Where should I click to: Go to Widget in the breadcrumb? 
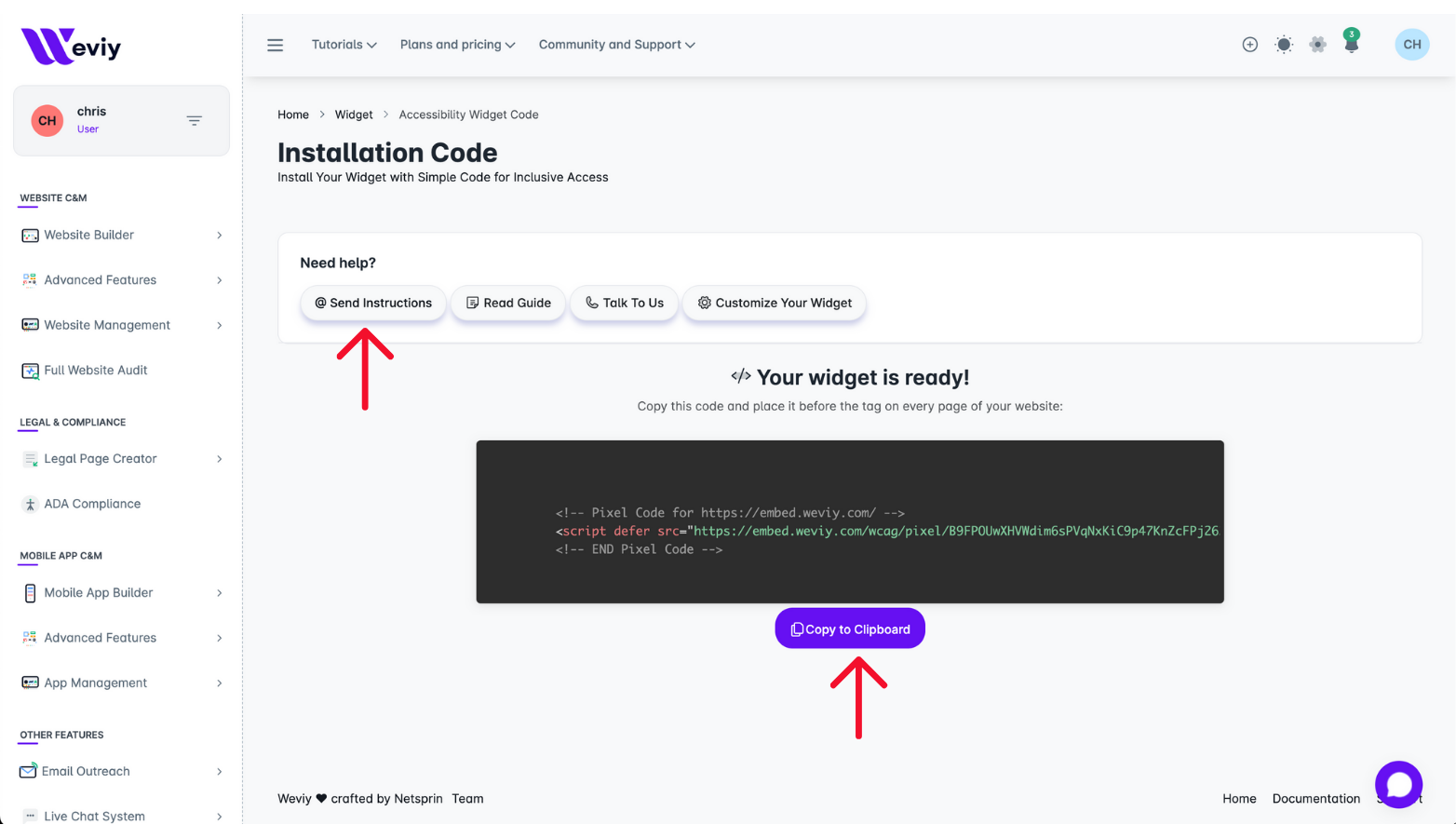(354, 115)
